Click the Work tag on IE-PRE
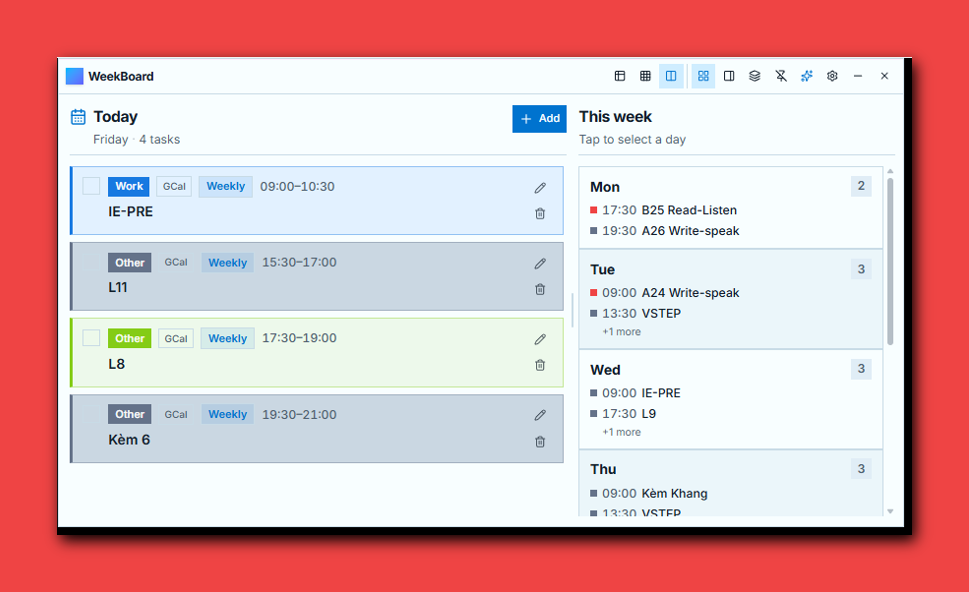 point(129,186)
